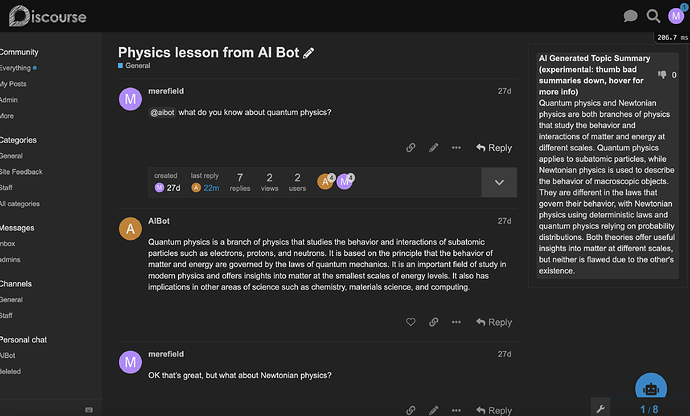The width and height of the screenshot is (690, 416).
Task: Open Everything in sidebar
Action: tap(15, 68)
